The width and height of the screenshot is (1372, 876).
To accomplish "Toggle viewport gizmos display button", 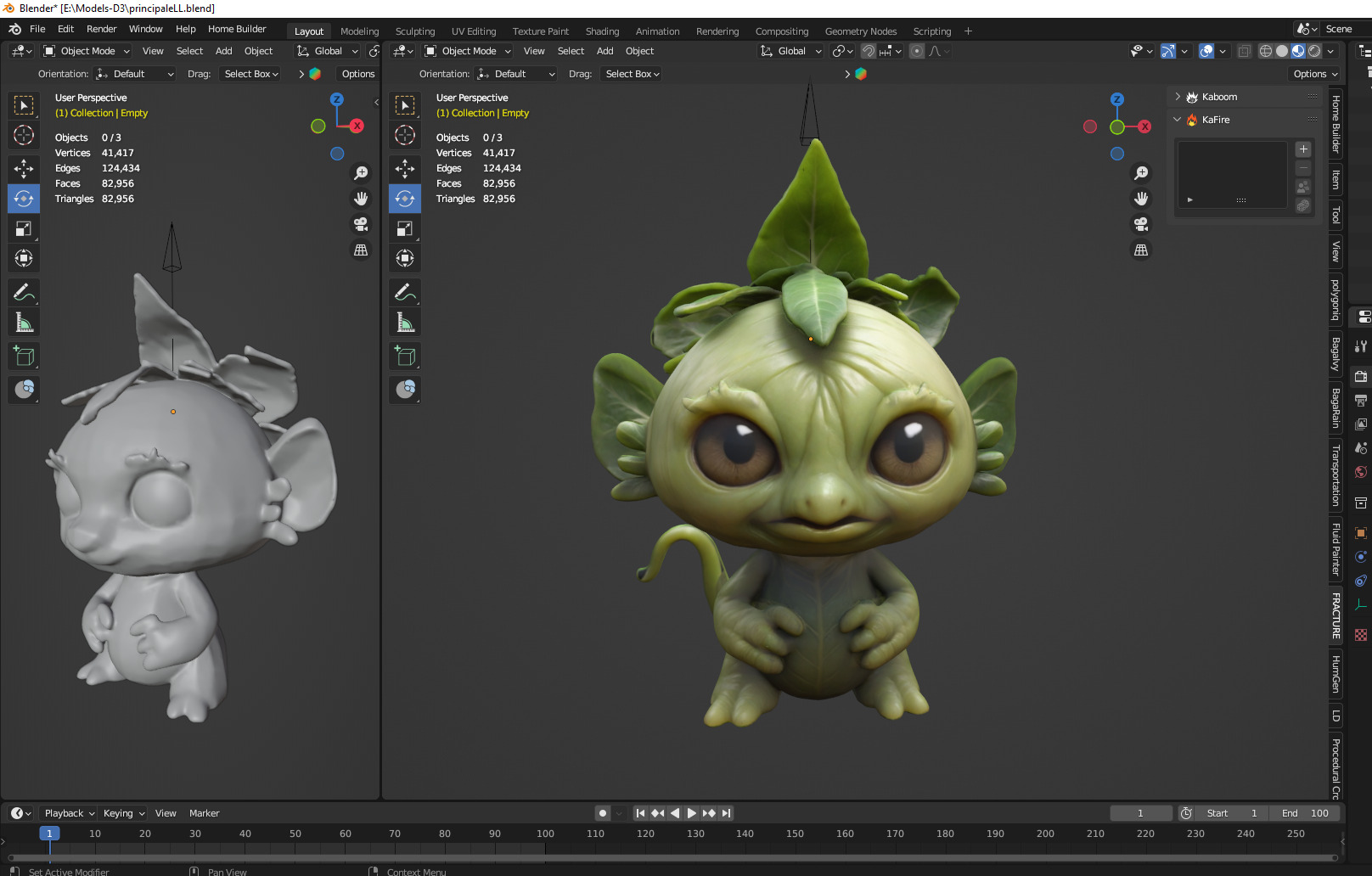I will coord(1168,51).
